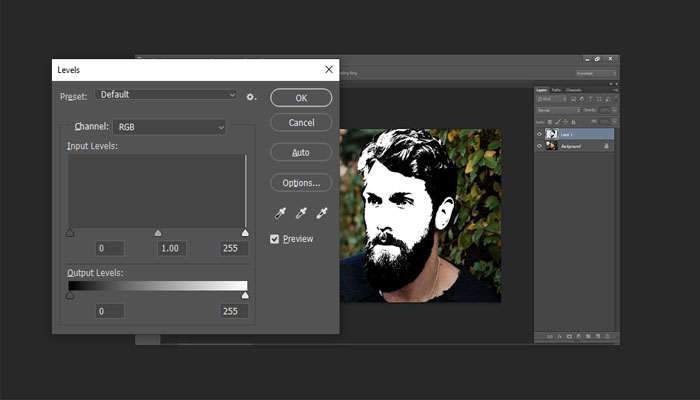Image resolution: width=700 pixels, height=400 pixels.
Task: Expand the Channel RGB dropdown
Action: (170, 127)
